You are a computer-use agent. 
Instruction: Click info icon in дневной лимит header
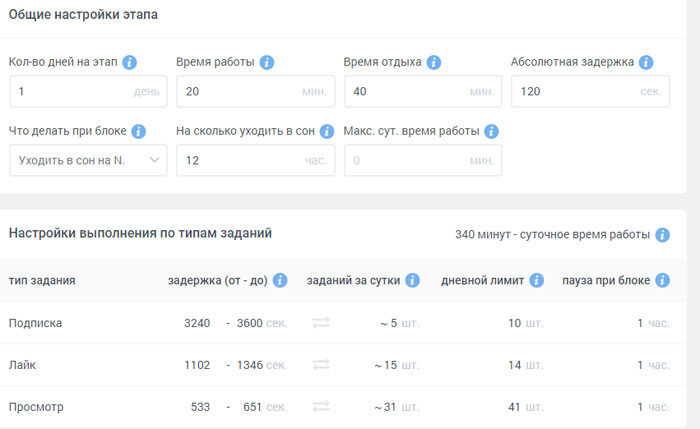pyautogui.click(x=536, y=280)
